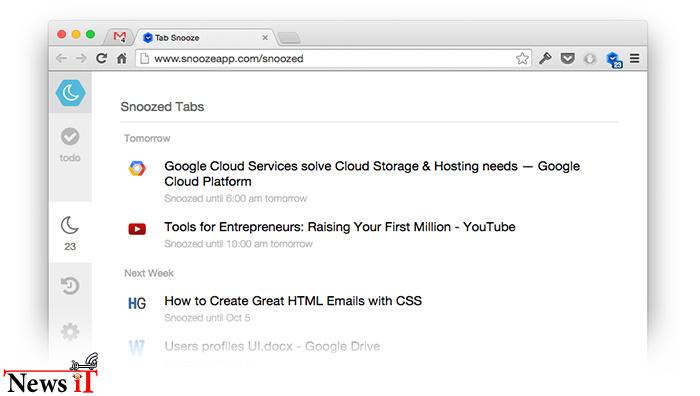Click the Next Week section heading
The image size is (700, 396).
pos(149,273)
